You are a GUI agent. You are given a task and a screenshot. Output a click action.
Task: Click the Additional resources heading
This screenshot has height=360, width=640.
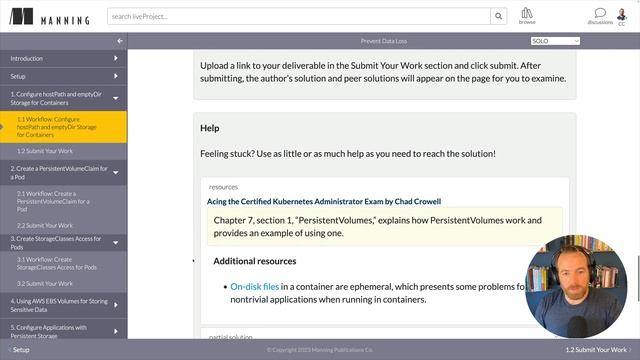(x=255, y=261)
